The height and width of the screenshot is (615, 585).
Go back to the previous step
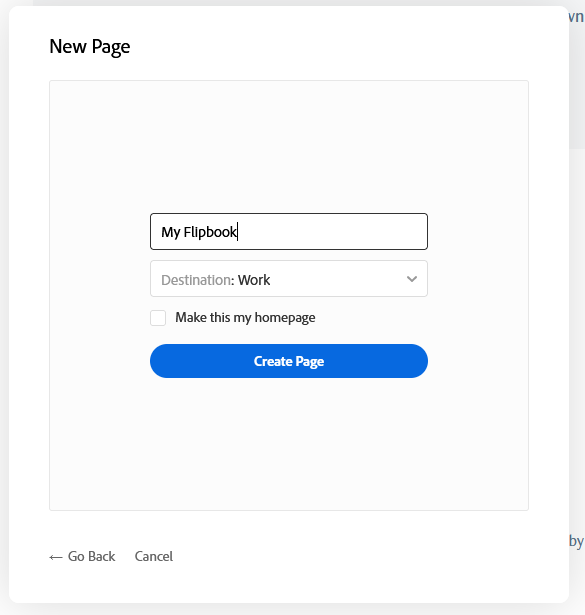pos(82,556)
